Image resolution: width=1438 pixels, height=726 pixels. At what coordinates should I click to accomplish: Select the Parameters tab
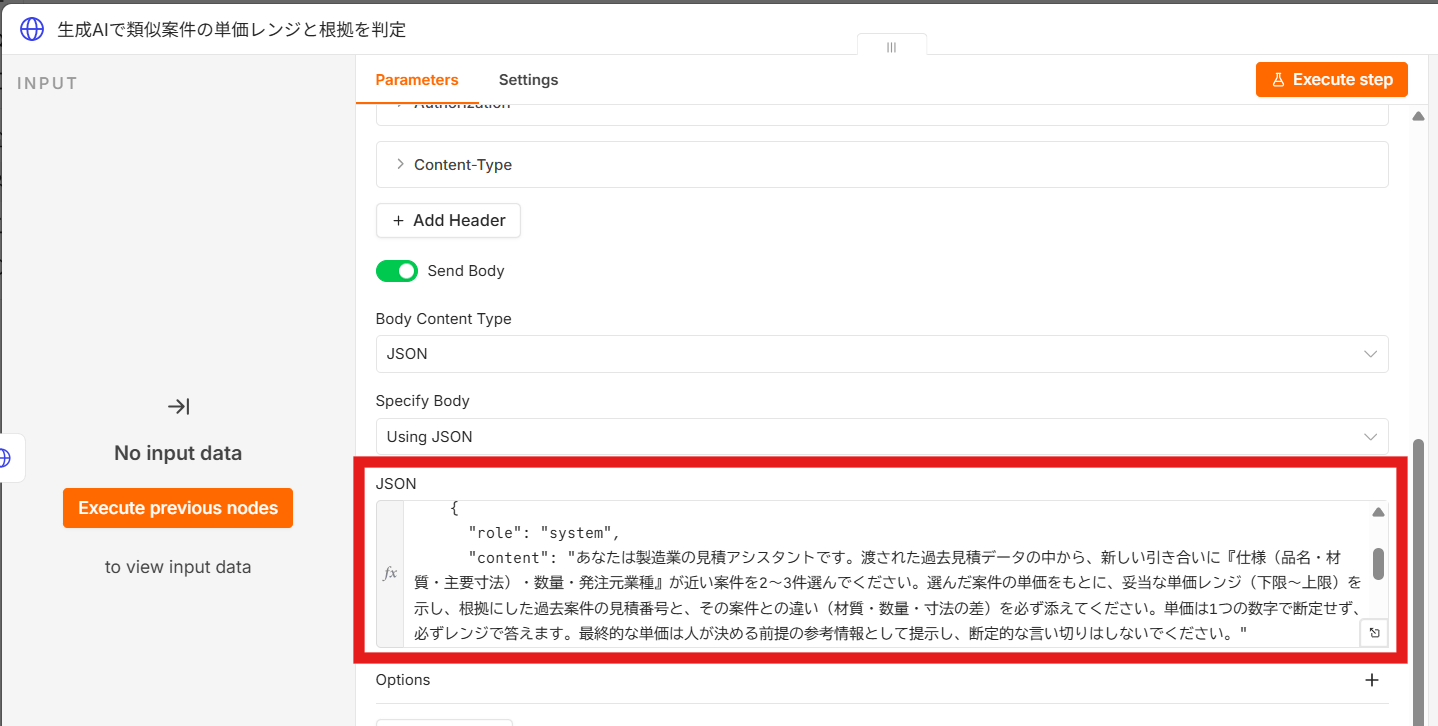point(417,80)
